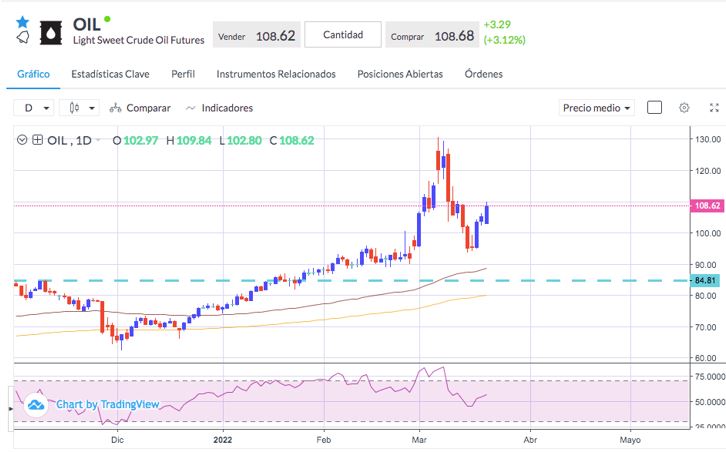Toggle the blue favorite star for OIL
Viewport: 726px width, 452px height.
(x=22, y=22)
